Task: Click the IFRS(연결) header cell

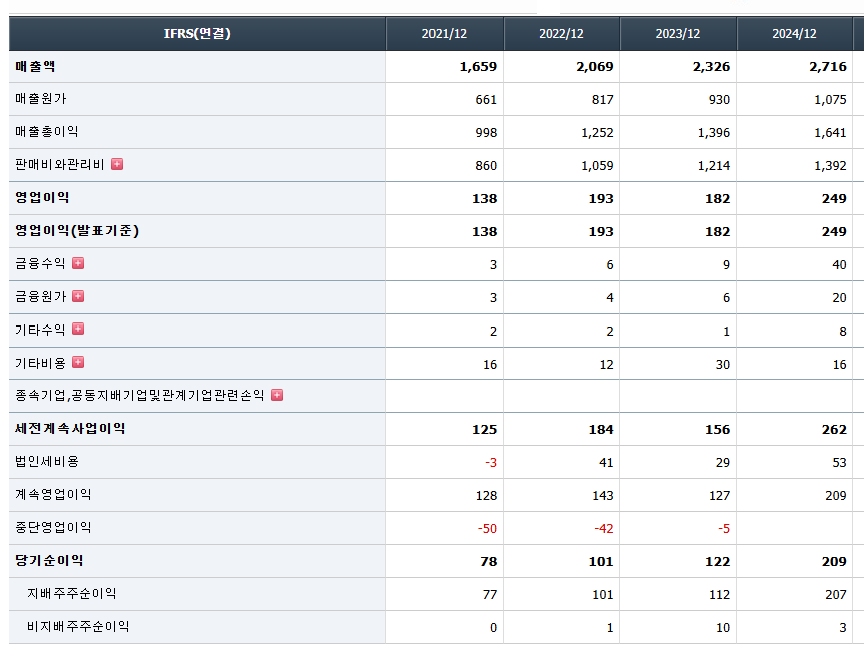Action: pyautogui.click(x=197, y=34)
